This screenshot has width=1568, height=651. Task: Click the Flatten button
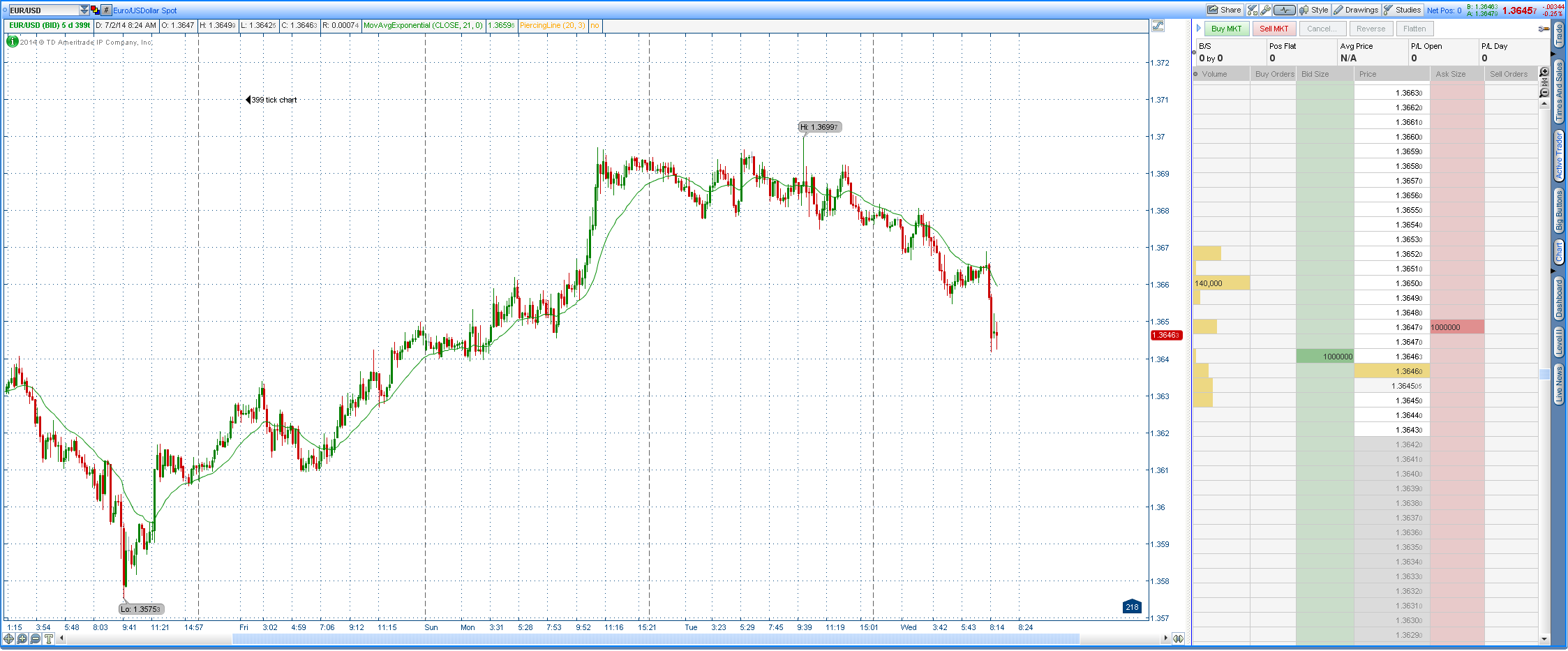(1414, 29)
